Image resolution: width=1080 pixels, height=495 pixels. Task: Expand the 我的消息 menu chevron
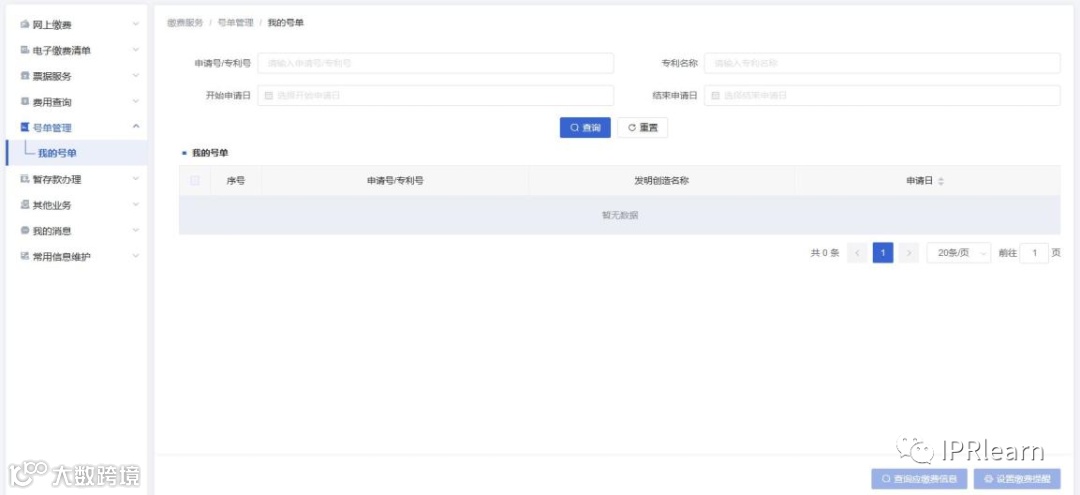136,231
